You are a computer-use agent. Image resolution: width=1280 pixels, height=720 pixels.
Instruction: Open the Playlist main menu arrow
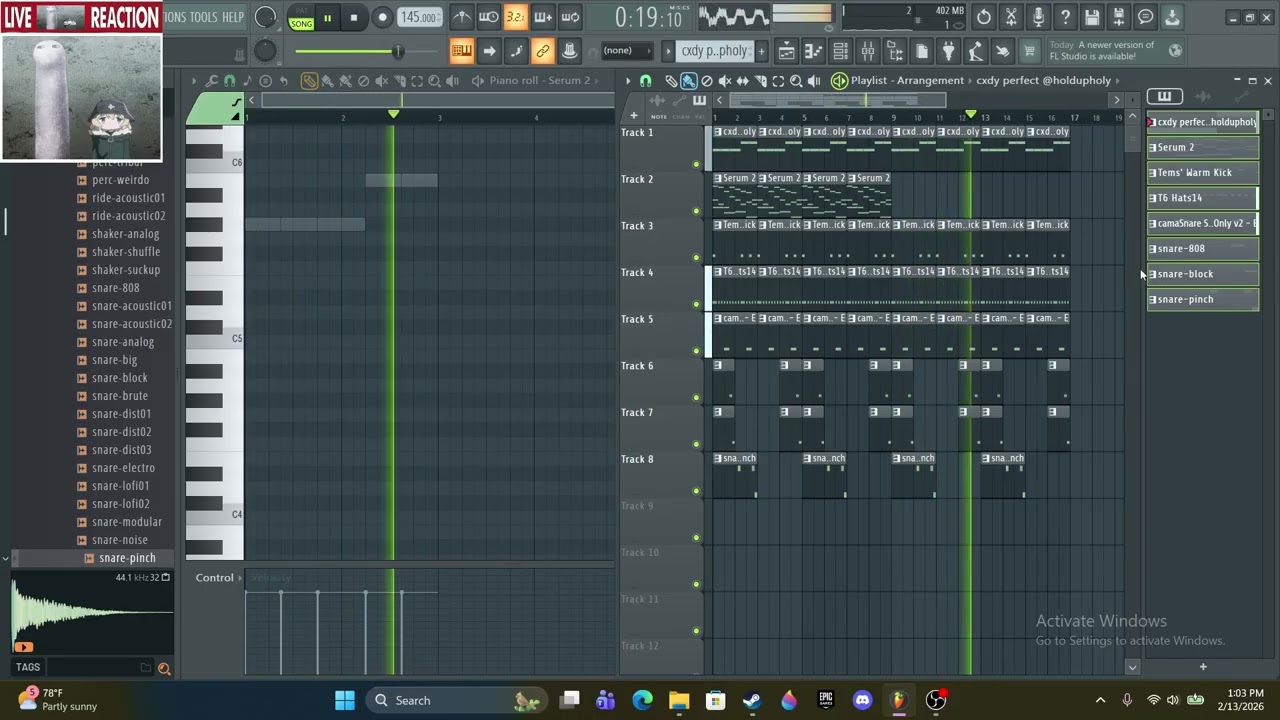(x=628, y=81)
